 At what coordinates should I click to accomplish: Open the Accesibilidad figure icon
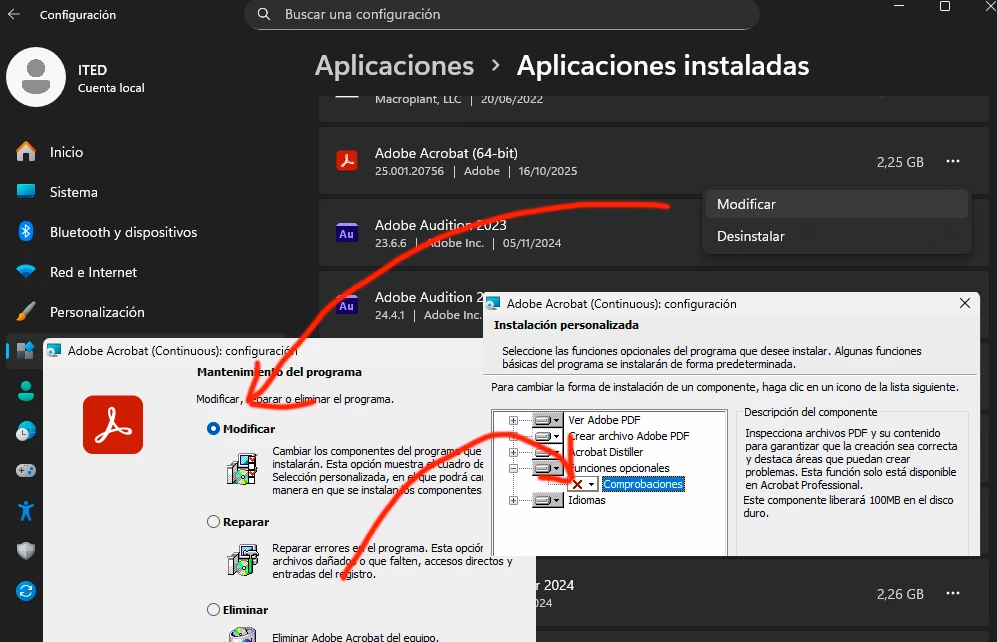(x=26, y=510)
